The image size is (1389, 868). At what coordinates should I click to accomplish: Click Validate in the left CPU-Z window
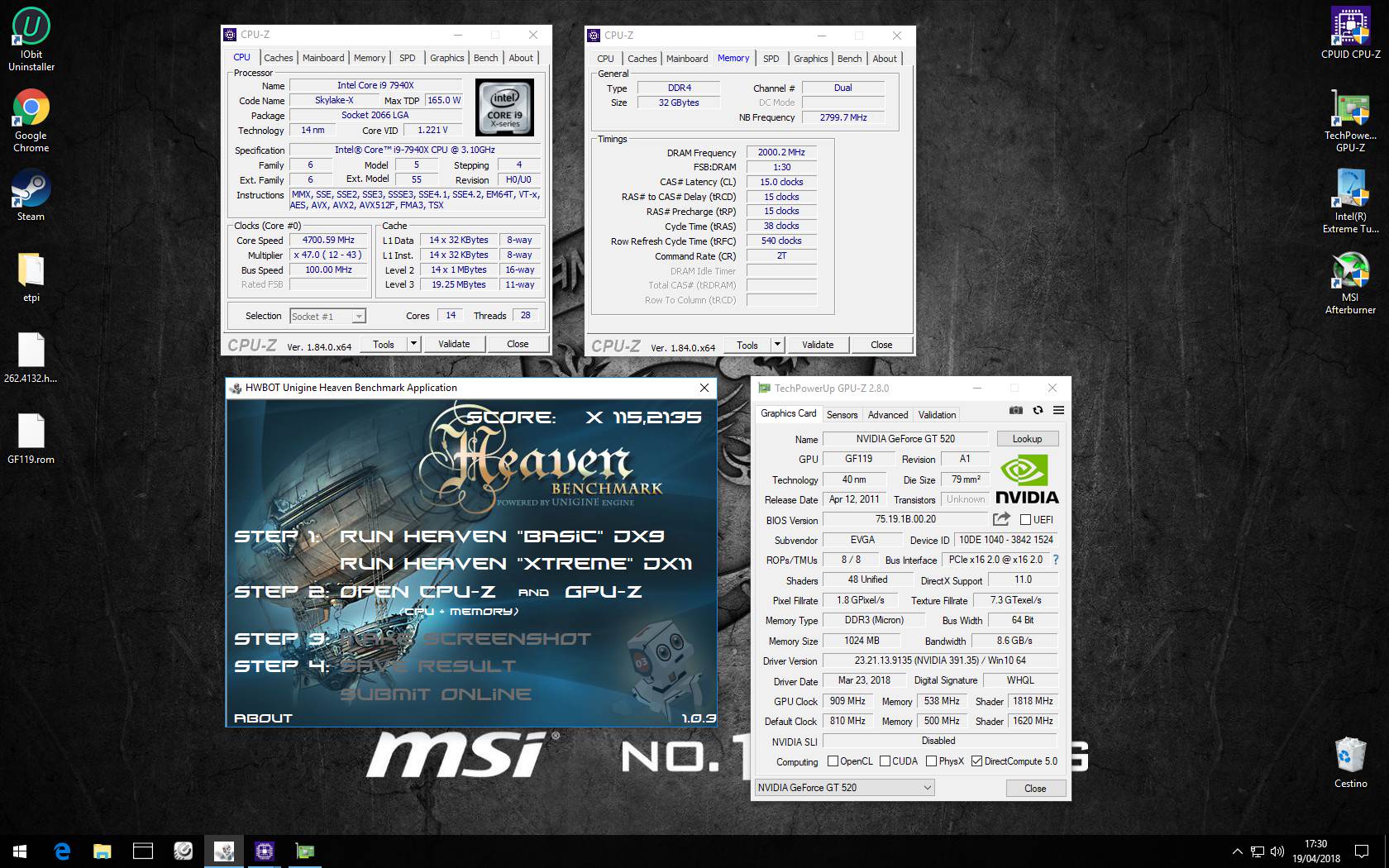coord(454,344)
